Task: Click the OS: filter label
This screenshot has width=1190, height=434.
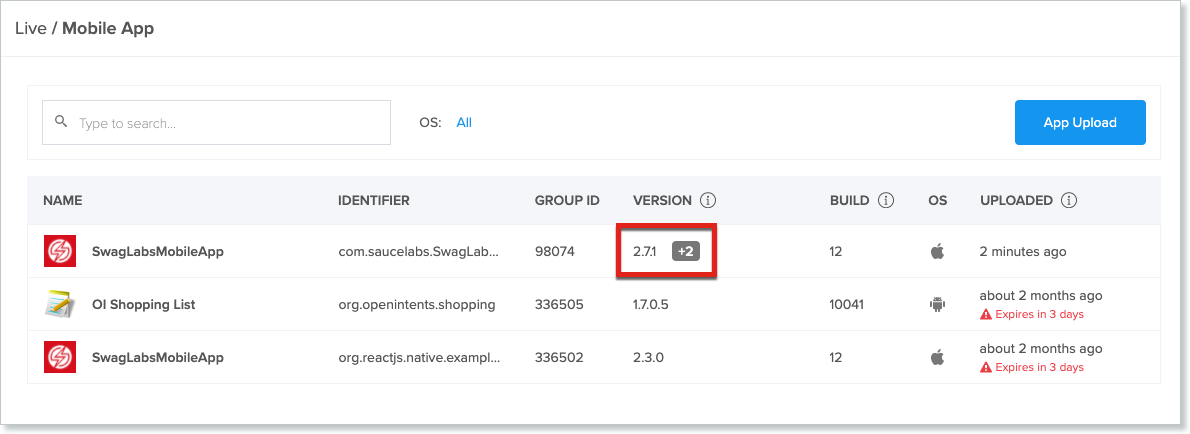Action: tap(430, 122)
